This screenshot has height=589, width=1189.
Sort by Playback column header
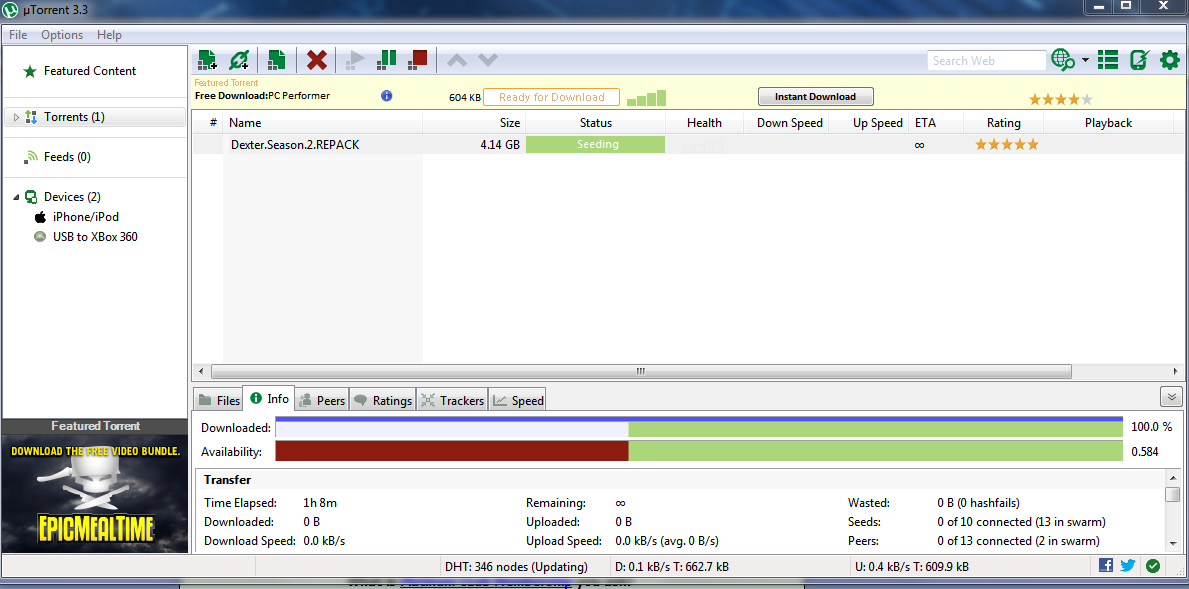(1108, 123)
